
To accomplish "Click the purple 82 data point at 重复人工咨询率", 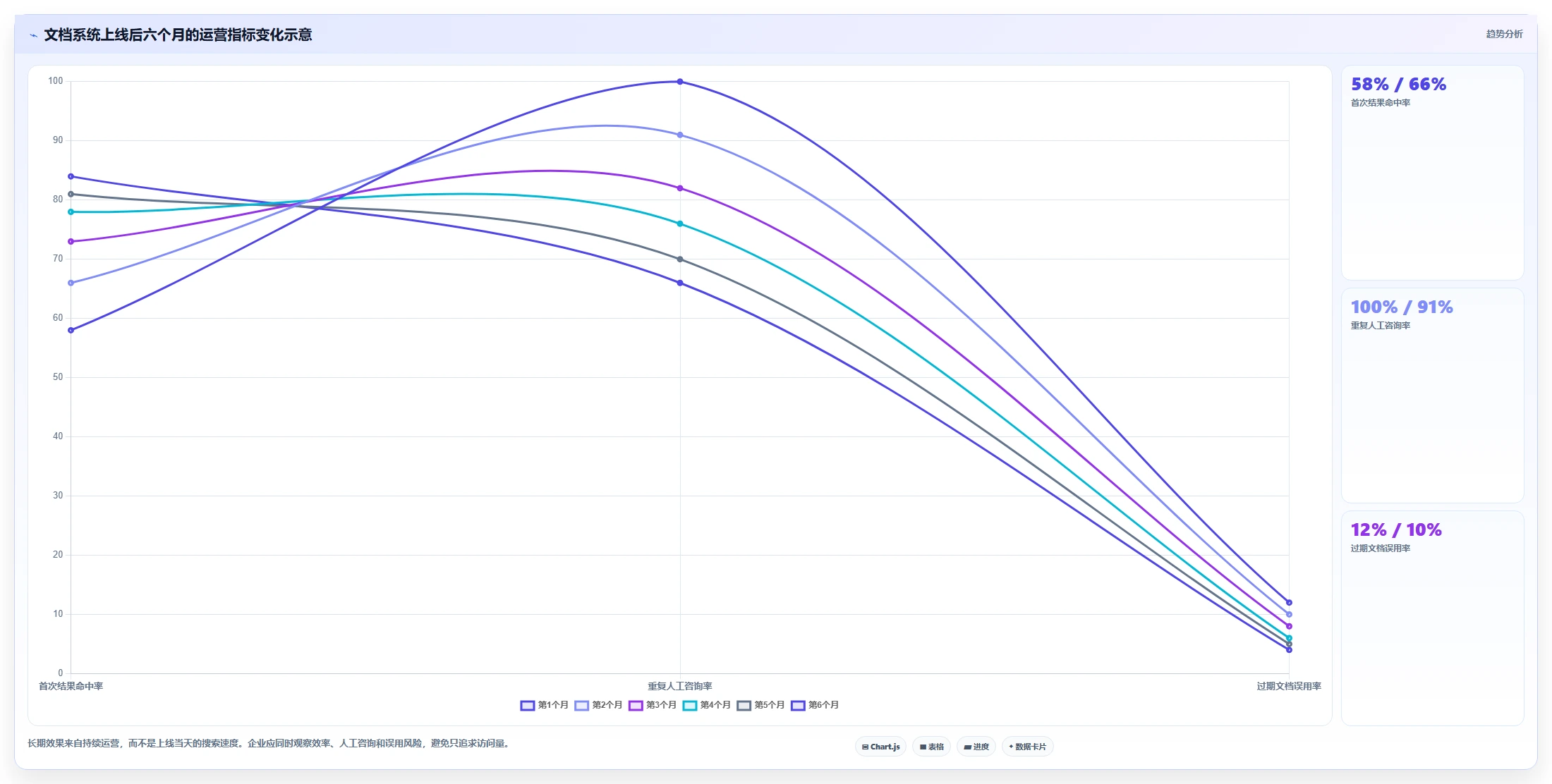I will pyautogui.click(x=680, y=188).
